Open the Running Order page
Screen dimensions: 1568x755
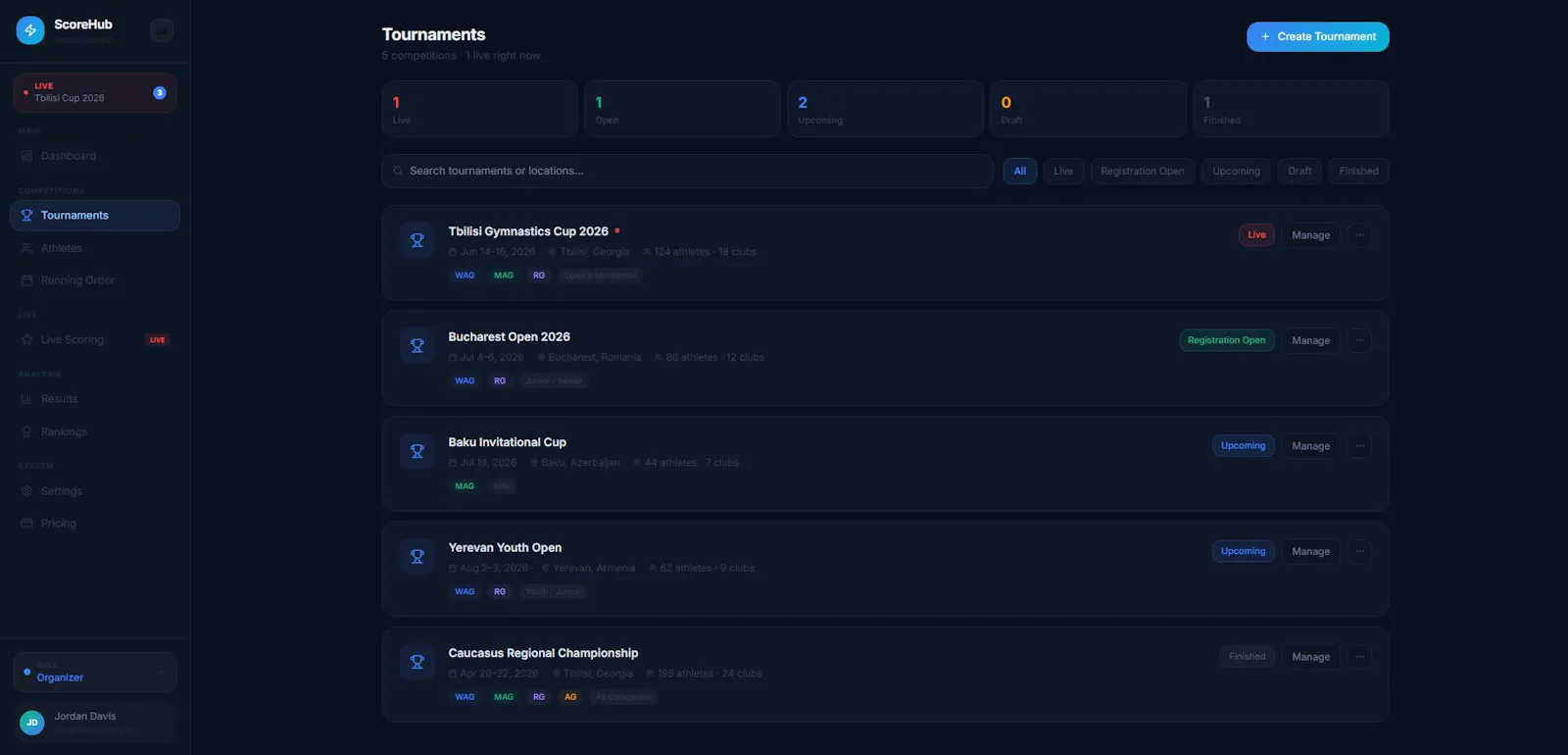(95, 280)
